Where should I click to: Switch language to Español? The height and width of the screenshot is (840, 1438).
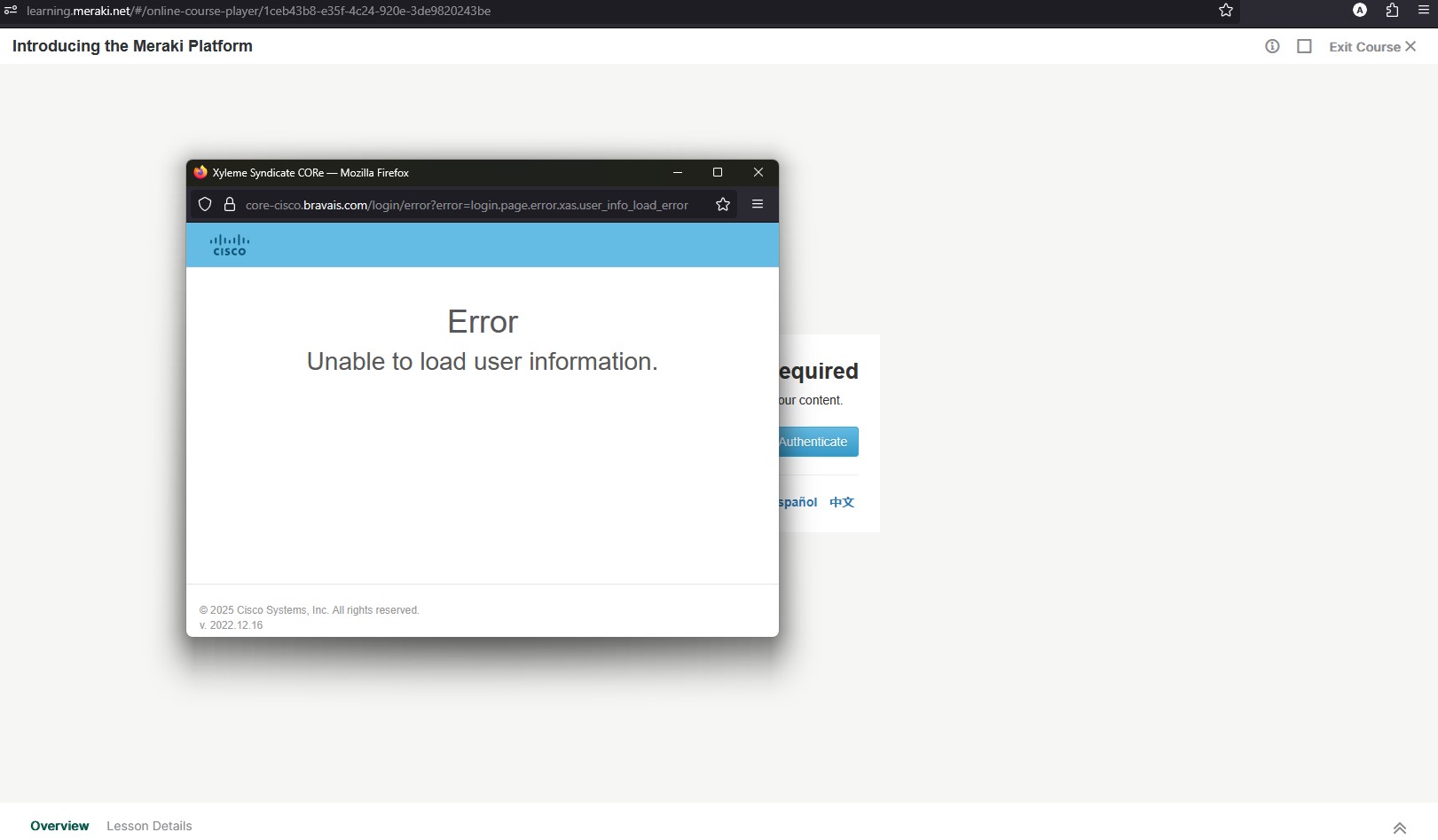pos(798,502)
